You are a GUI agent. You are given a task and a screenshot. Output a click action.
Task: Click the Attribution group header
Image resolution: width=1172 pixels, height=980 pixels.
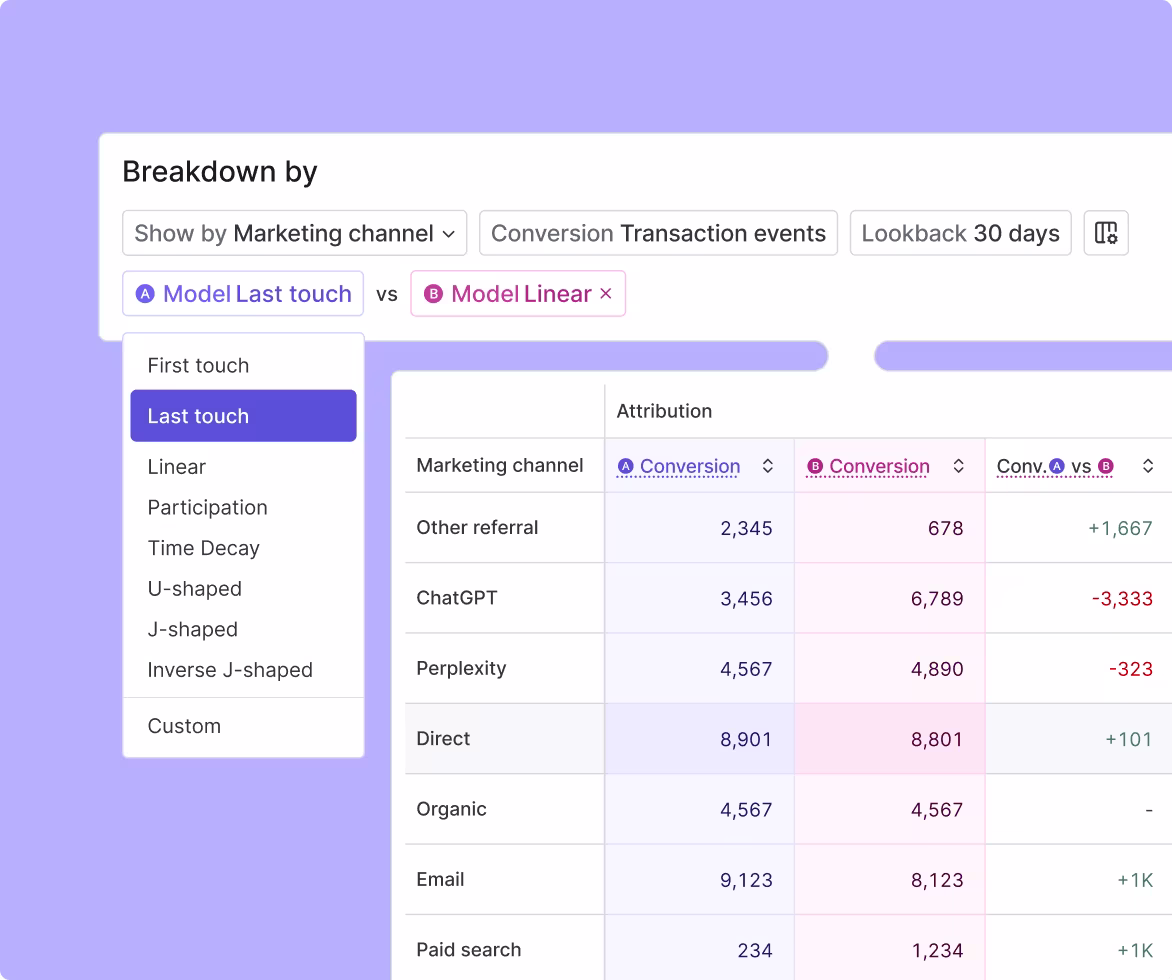coord(664,411)
